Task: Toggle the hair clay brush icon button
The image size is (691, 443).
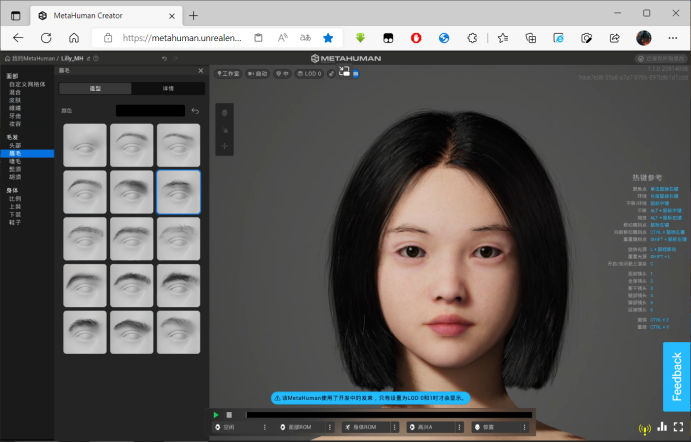Action: [x=331, y=74]
